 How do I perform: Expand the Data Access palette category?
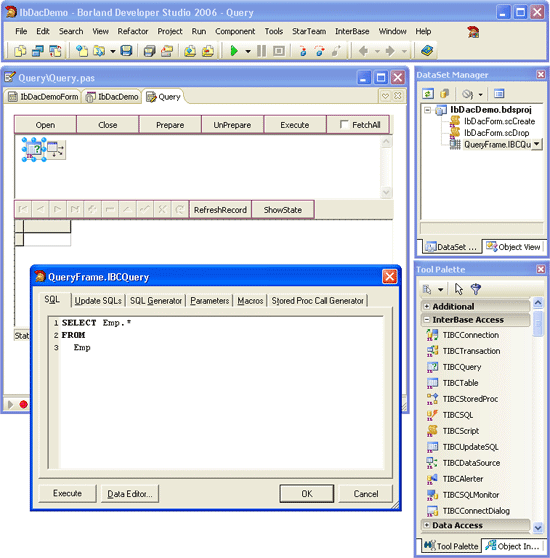coord(427,525)
